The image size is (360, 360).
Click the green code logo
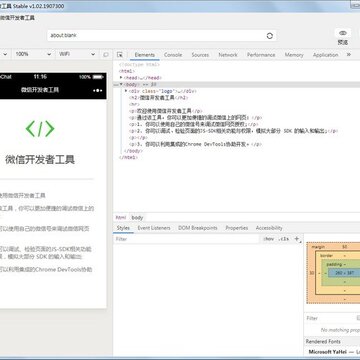40,129
